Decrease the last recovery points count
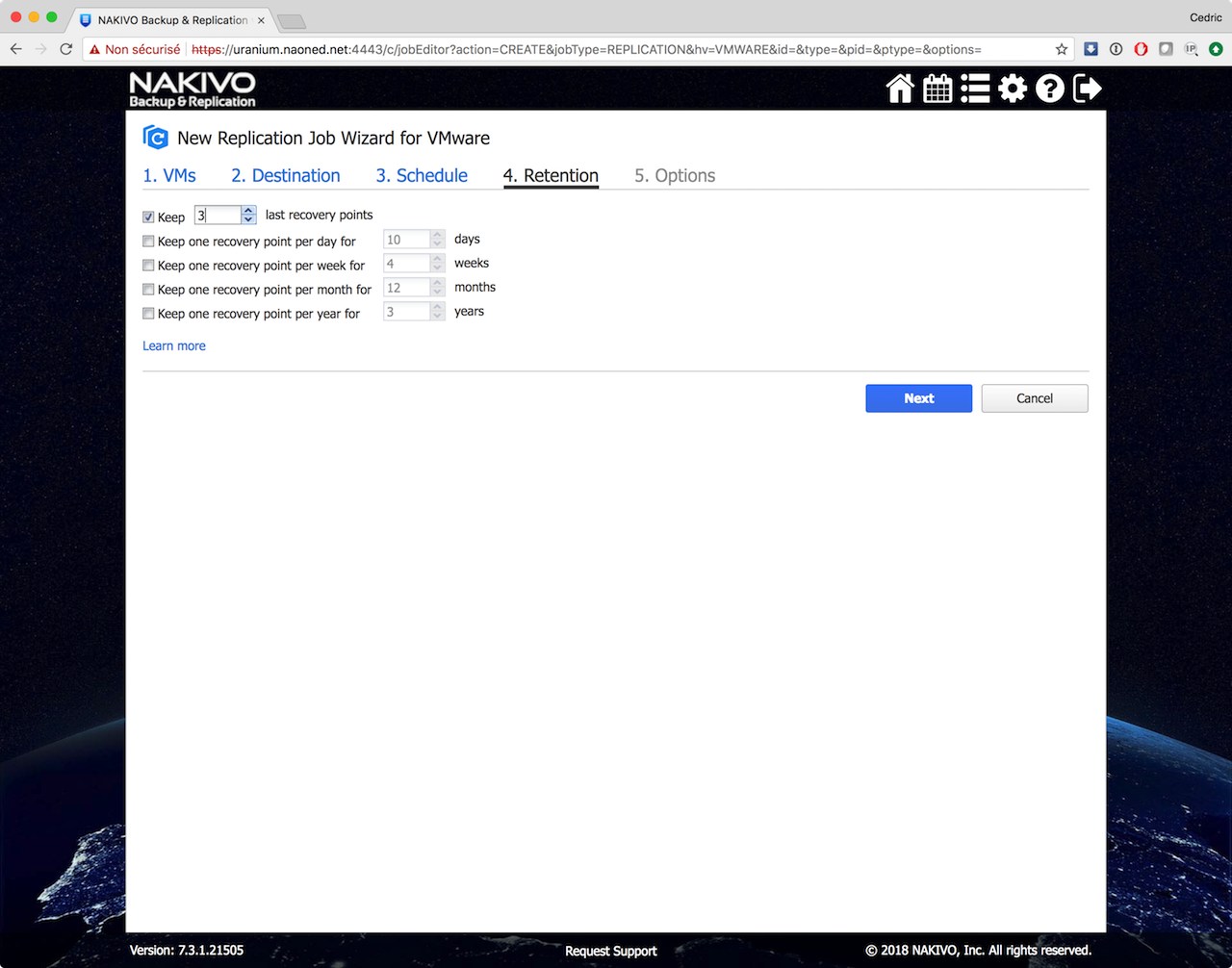 click(x=248, y=220)
